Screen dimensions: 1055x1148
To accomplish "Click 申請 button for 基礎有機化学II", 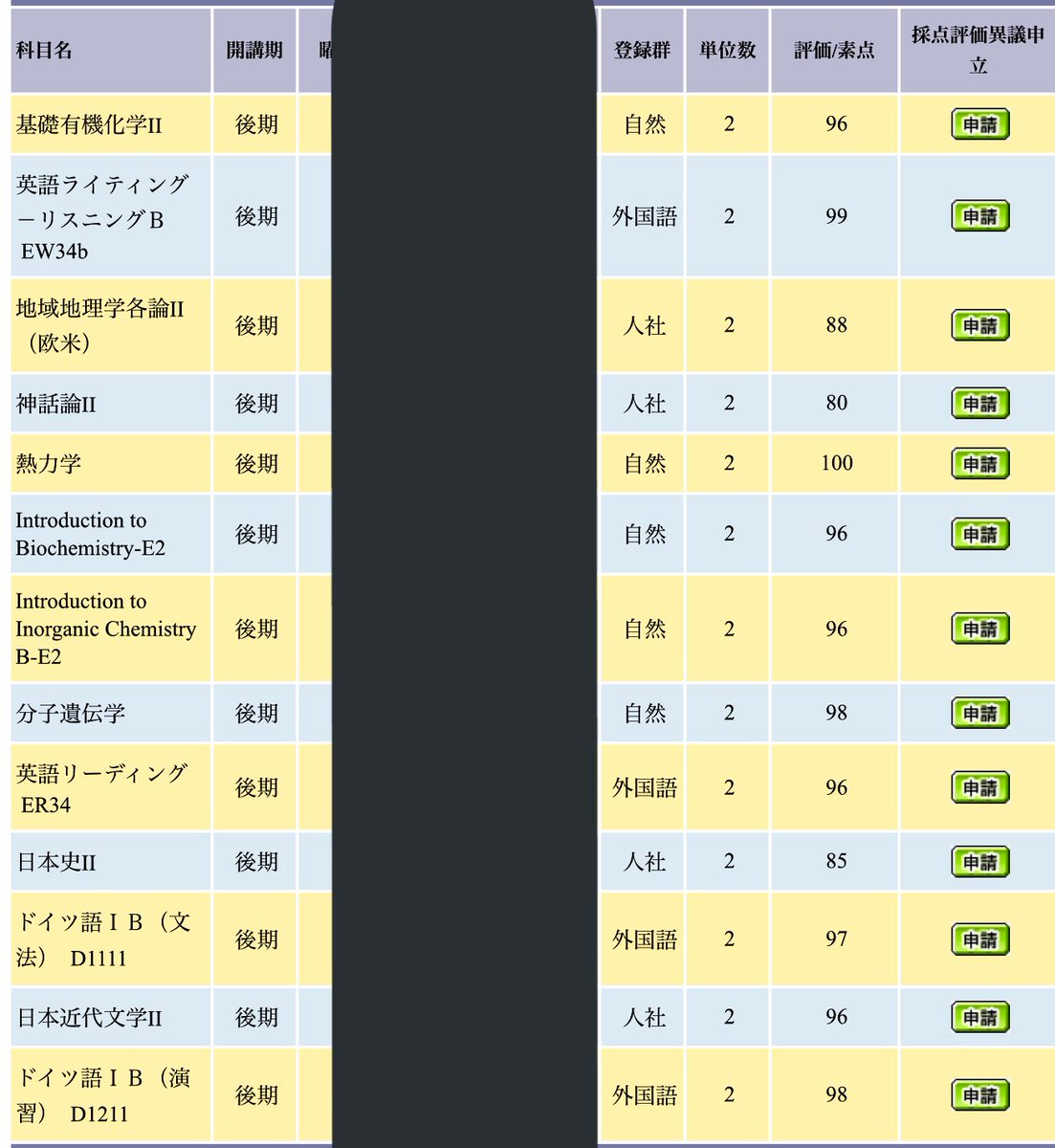I will click(x=979, y=124).
